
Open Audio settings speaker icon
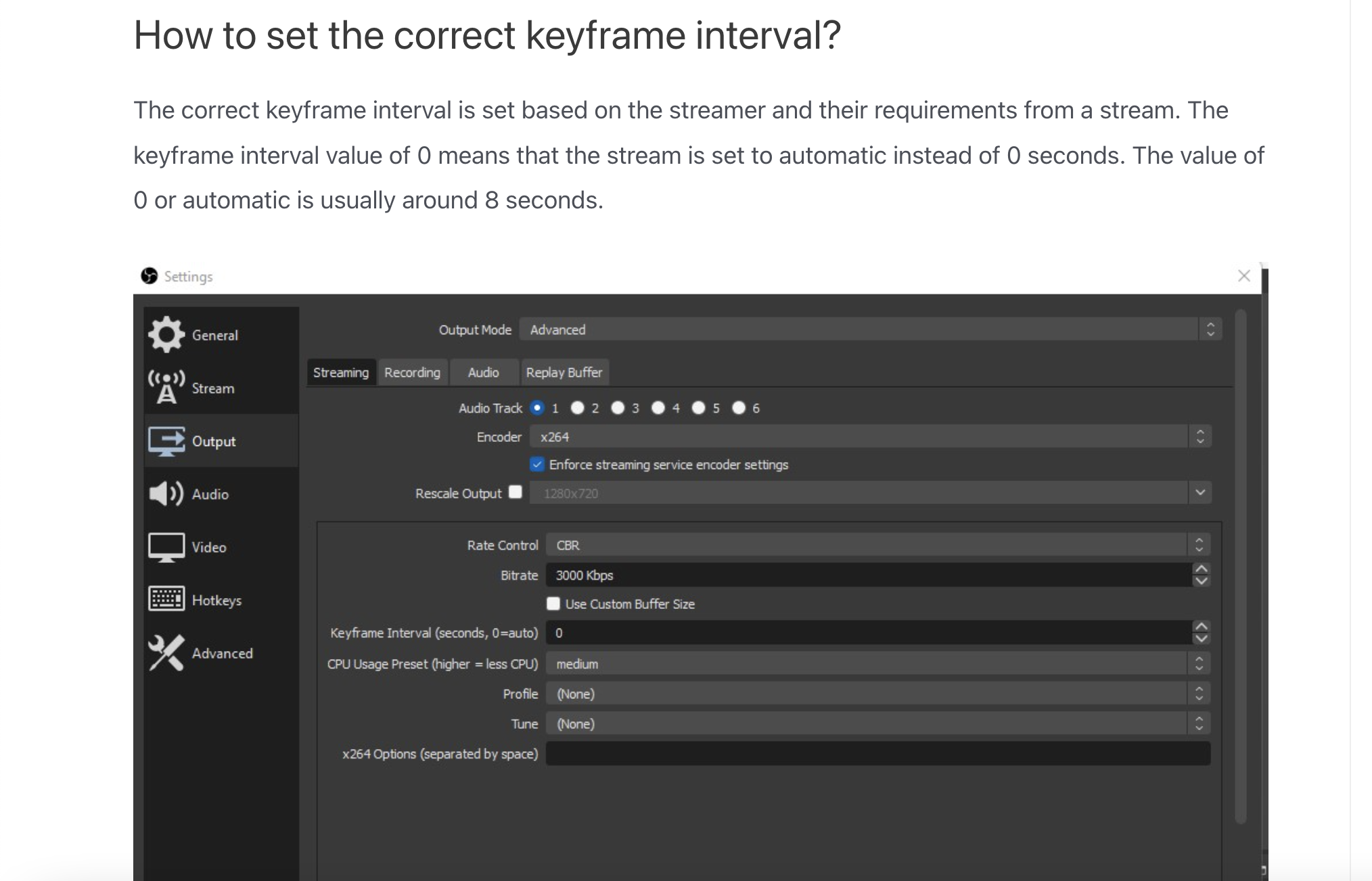(166, 494)
